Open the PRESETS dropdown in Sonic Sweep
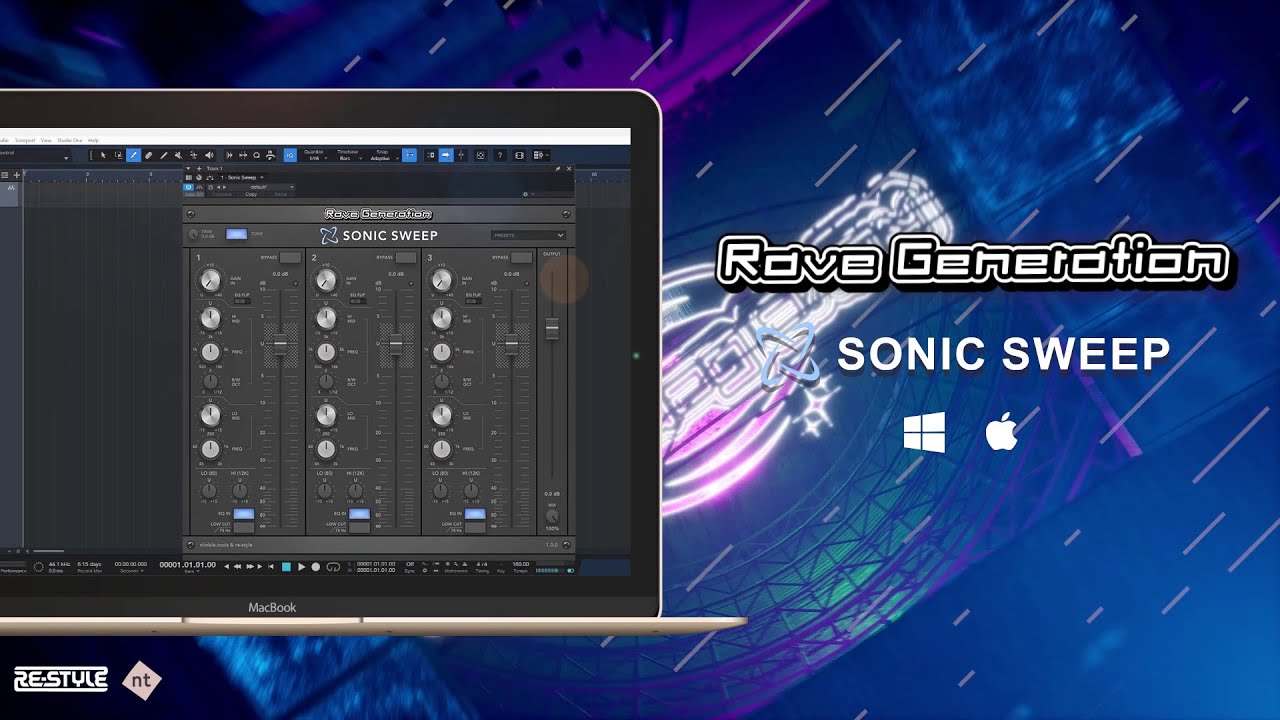Screen dimensions: 1280x720 point(529,235)
